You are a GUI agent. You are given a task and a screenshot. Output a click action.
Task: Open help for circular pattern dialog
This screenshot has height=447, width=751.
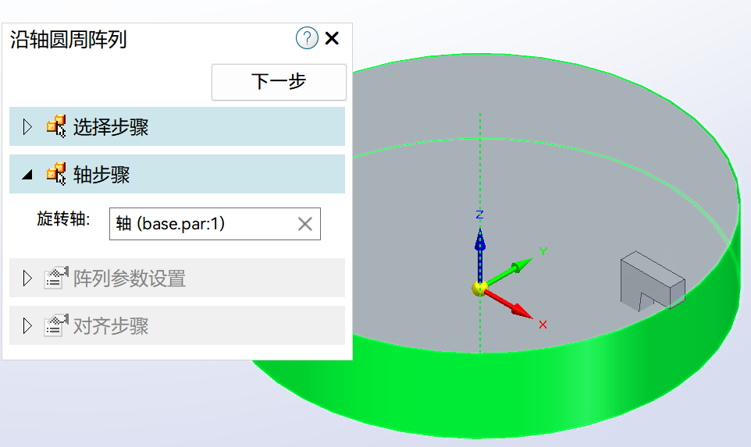(306, 39)
